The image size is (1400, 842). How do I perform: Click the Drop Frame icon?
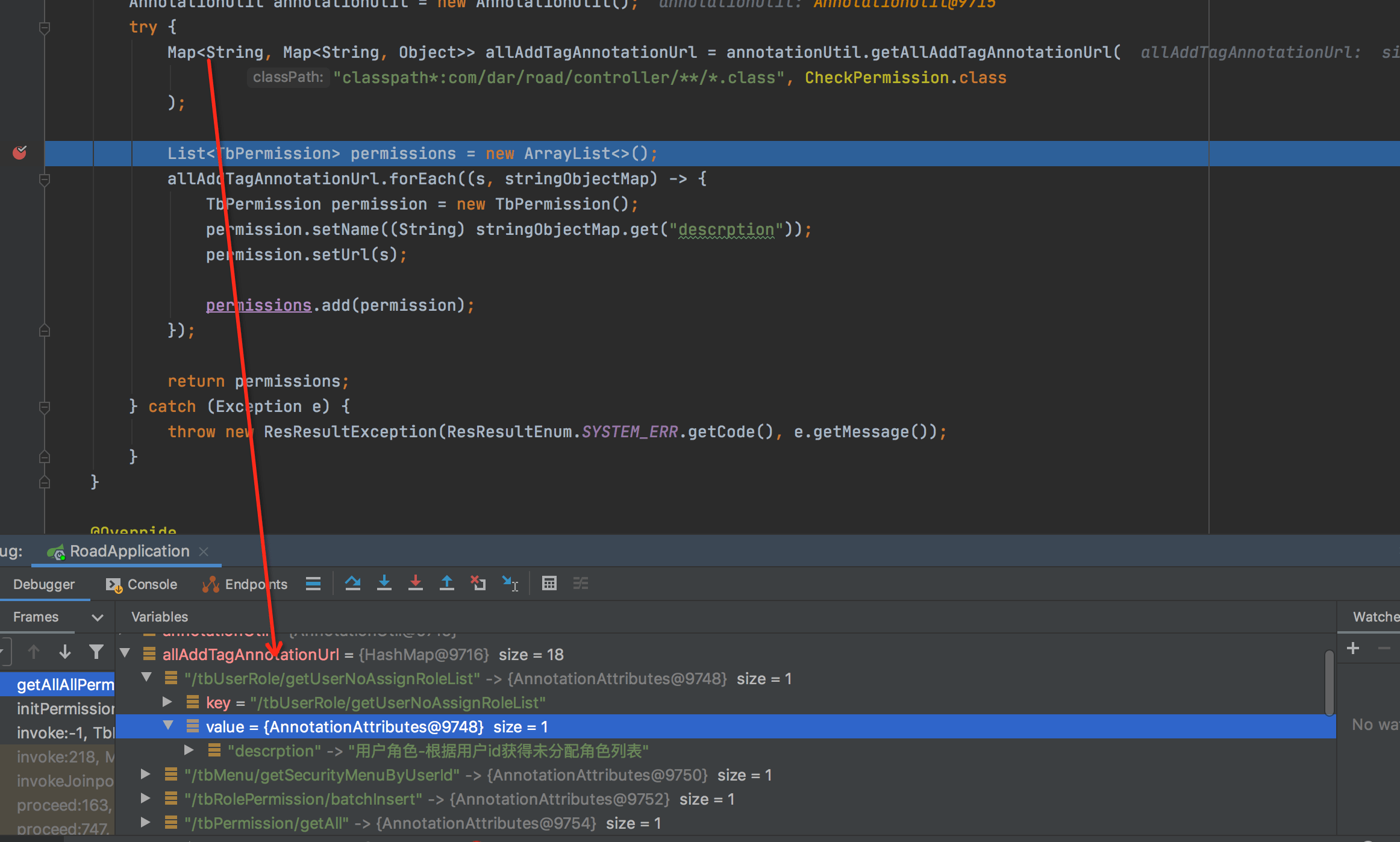pos(478,583)
